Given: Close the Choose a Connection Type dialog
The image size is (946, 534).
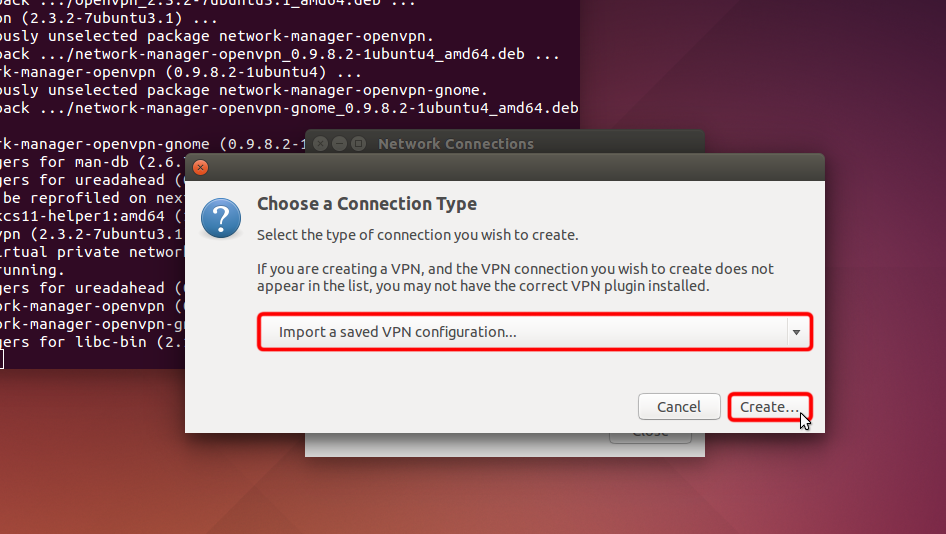Looking at the screenshot, I should point(200,168).
